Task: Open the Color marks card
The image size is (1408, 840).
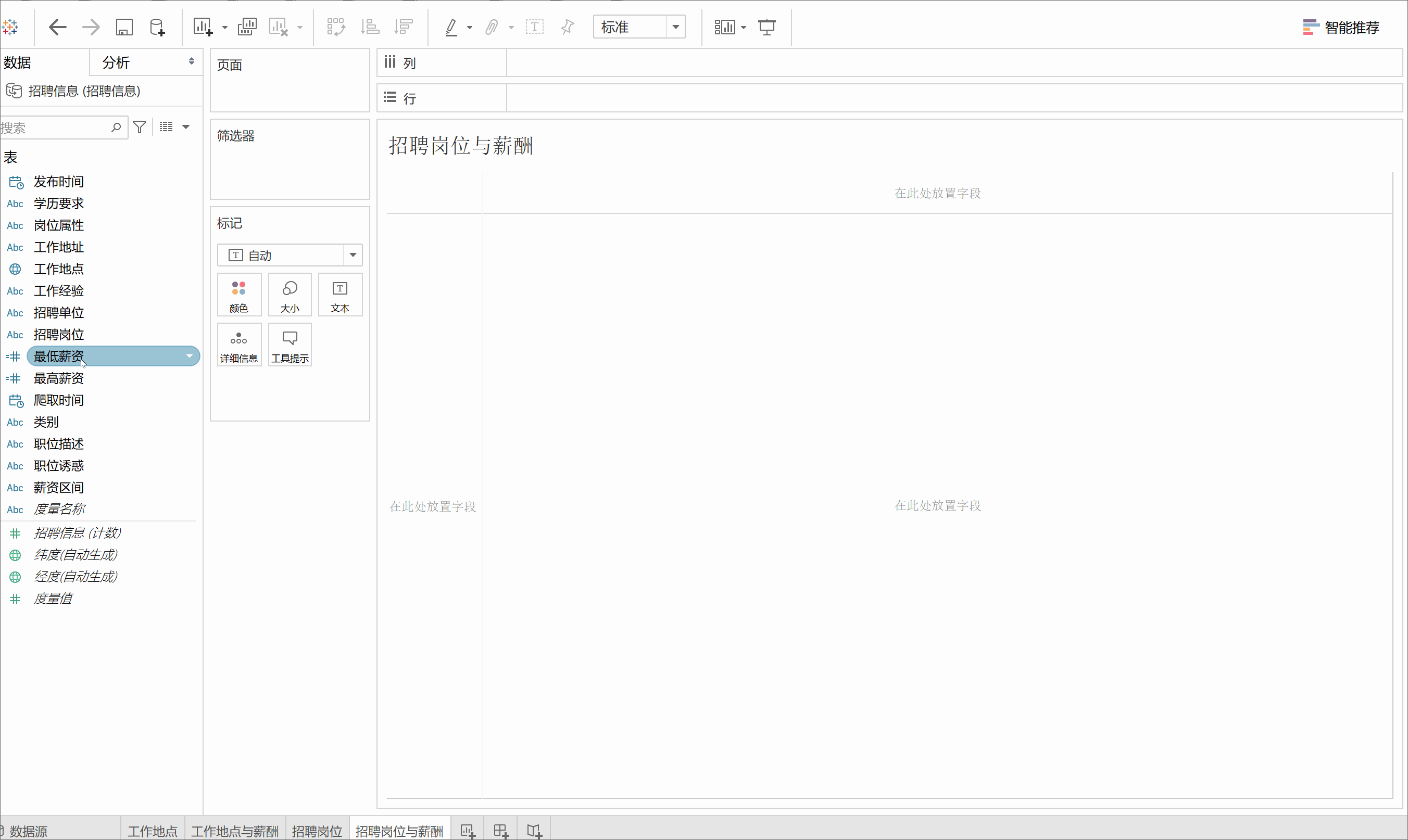Action: pyautogui.click(x=239, y=296)
